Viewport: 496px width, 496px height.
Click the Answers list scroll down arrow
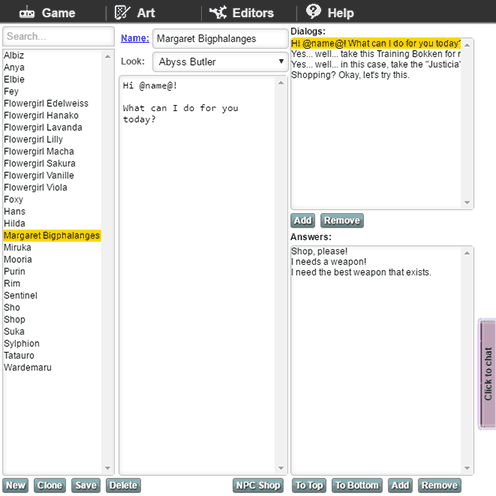click(467, 468)
